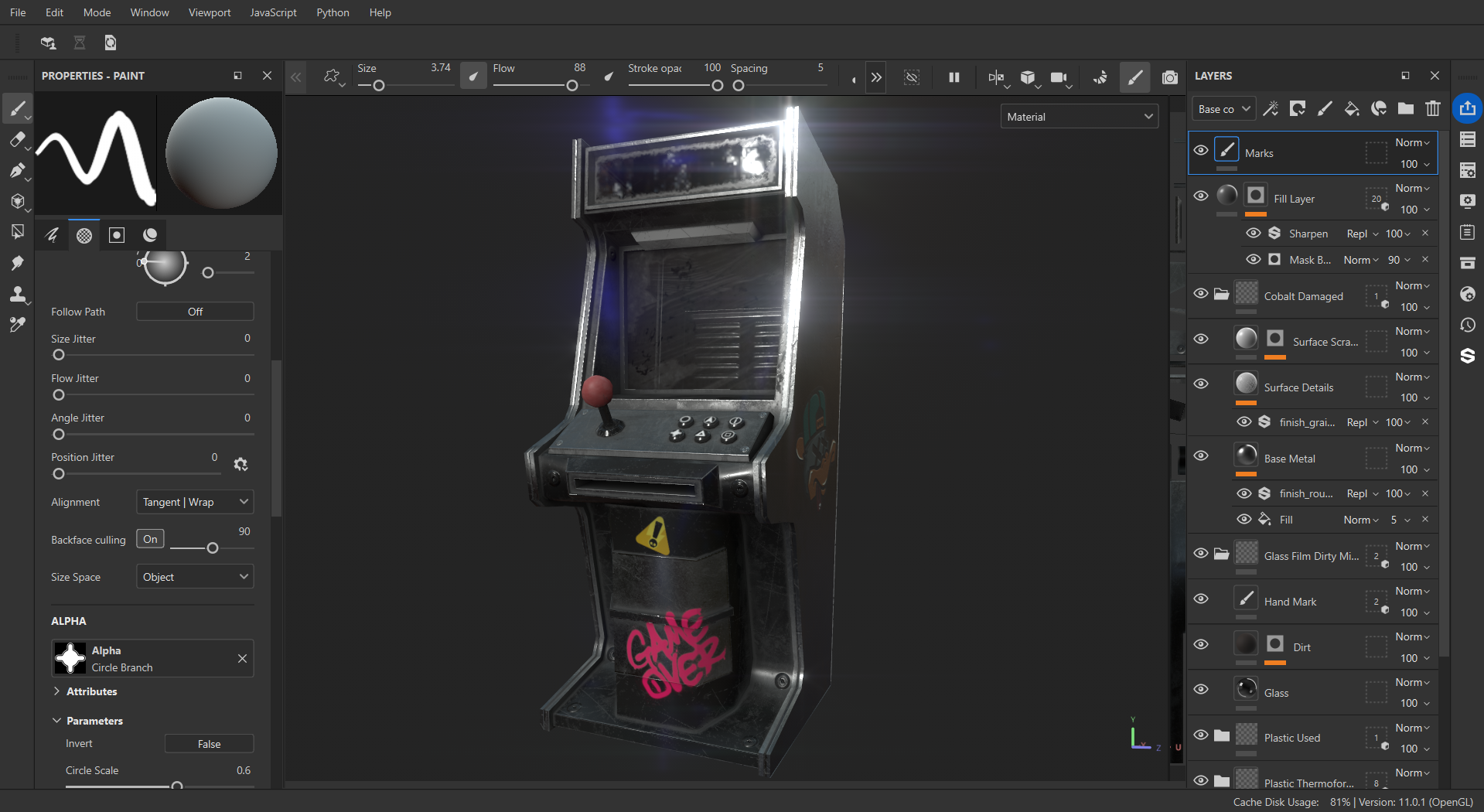This screenshot has height=812, width=1484.
Task: Open the Size Space Object dropdown
Action: pyautogui.click(x=195, y=577)
